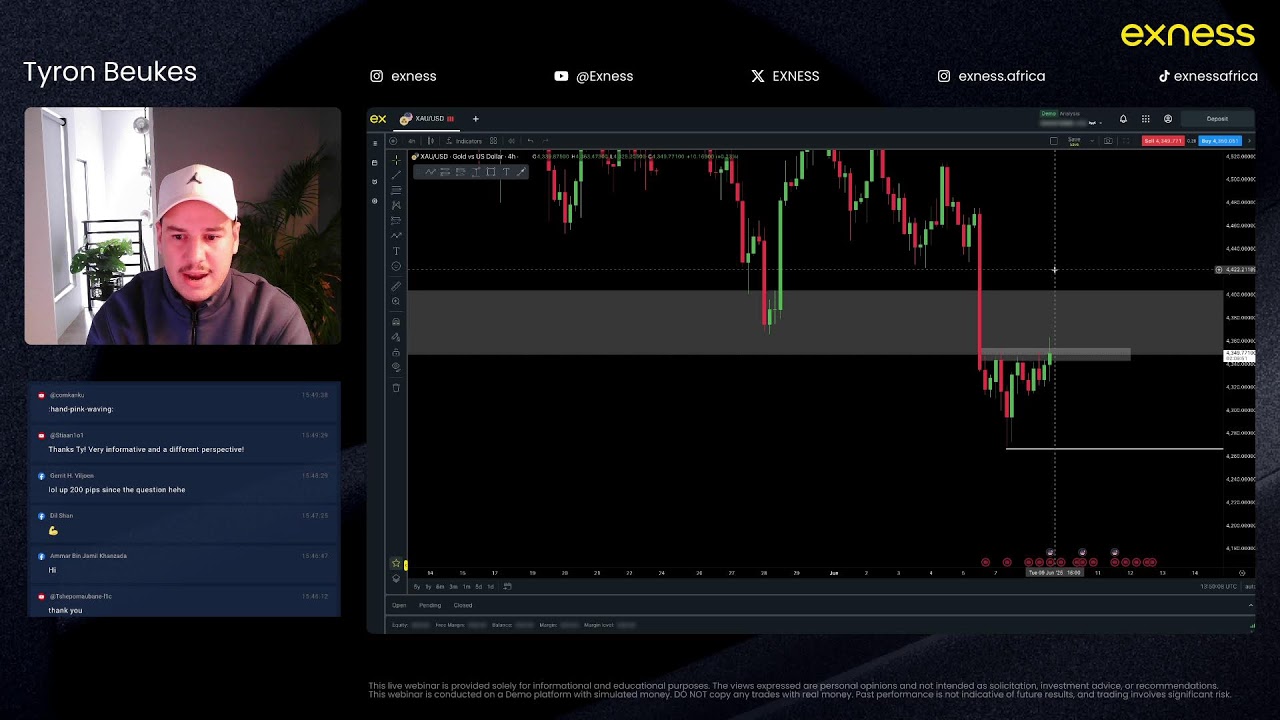Add an order at the crosshair price plus
Image resolution: width=1280 pixels, height=720 pixels.
click(1219, 270)
